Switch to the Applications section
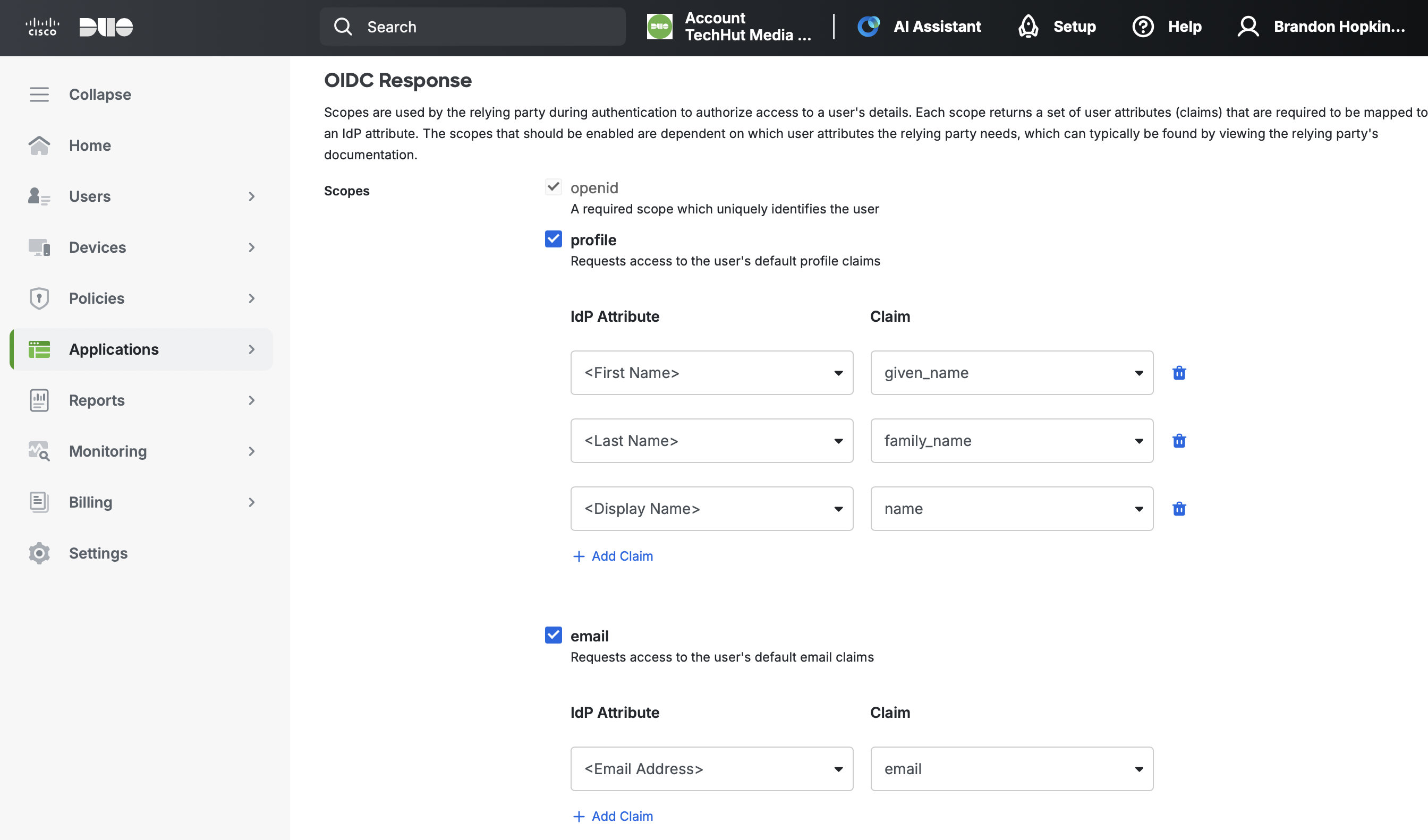 113,349
